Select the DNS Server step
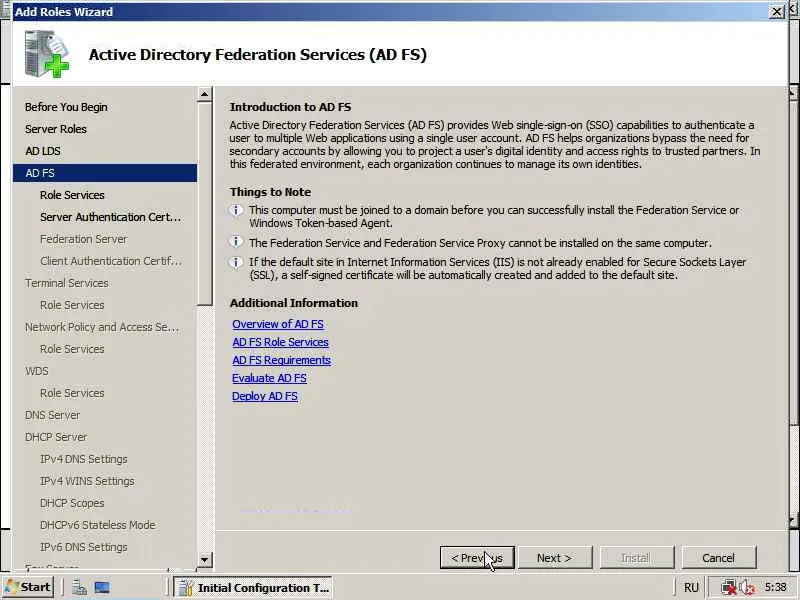Screen dimensions: 800x600 [53, 415]
